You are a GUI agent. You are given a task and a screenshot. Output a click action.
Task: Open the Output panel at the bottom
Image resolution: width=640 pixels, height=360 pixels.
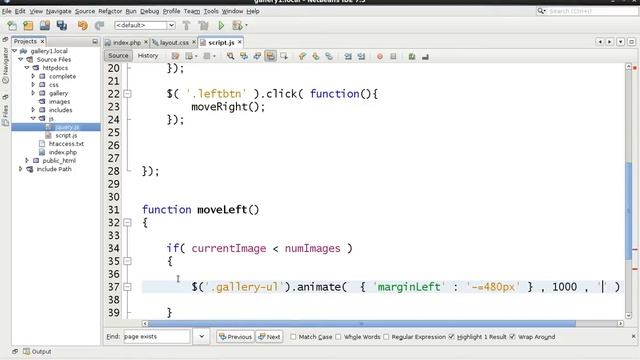click(38, 351)
